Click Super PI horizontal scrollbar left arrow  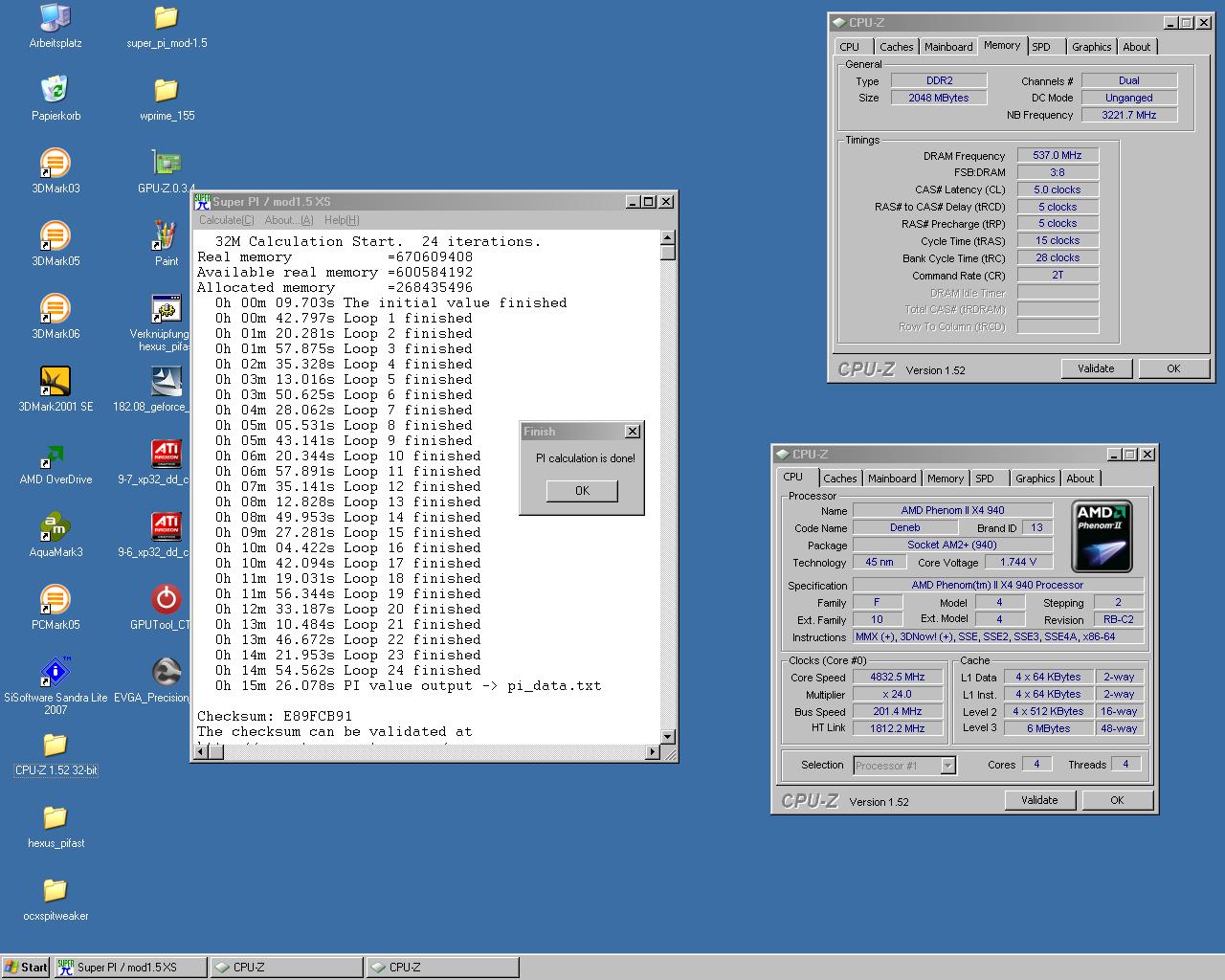201,752
